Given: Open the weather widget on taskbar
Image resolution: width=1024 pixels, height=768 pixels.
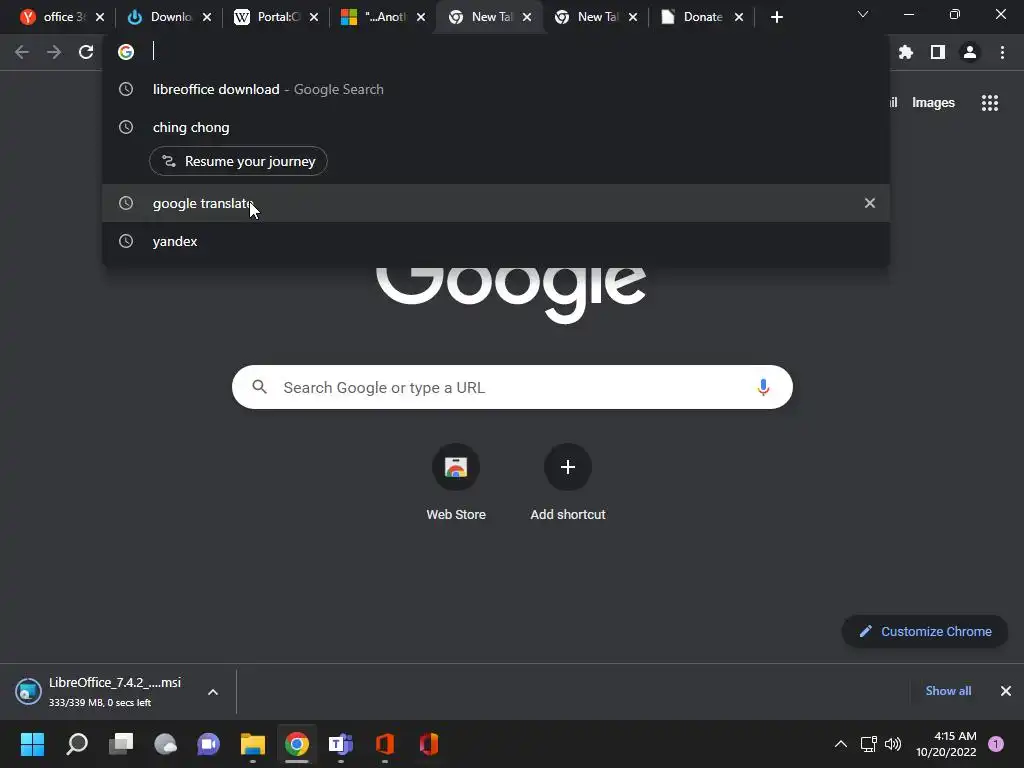Looking at the screenshot, I should pyautogui.click(x=165, y=744).
